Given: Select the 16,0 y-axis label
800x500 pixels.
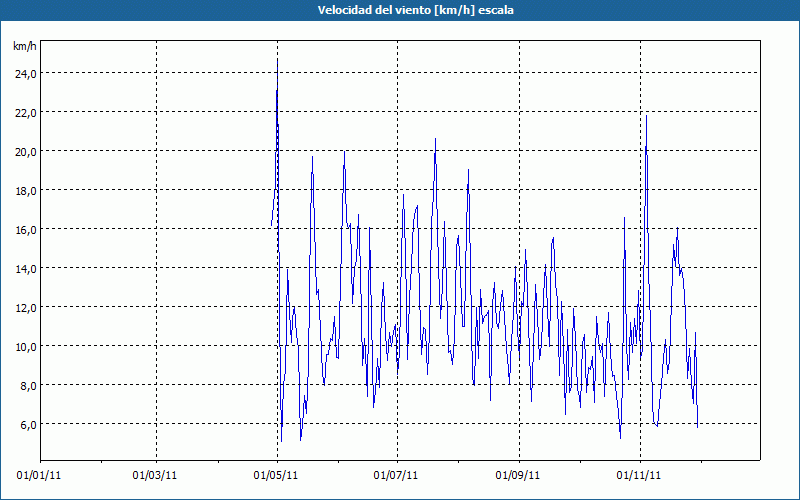Looking at the screenshot, I should click(x=26, y=230).
